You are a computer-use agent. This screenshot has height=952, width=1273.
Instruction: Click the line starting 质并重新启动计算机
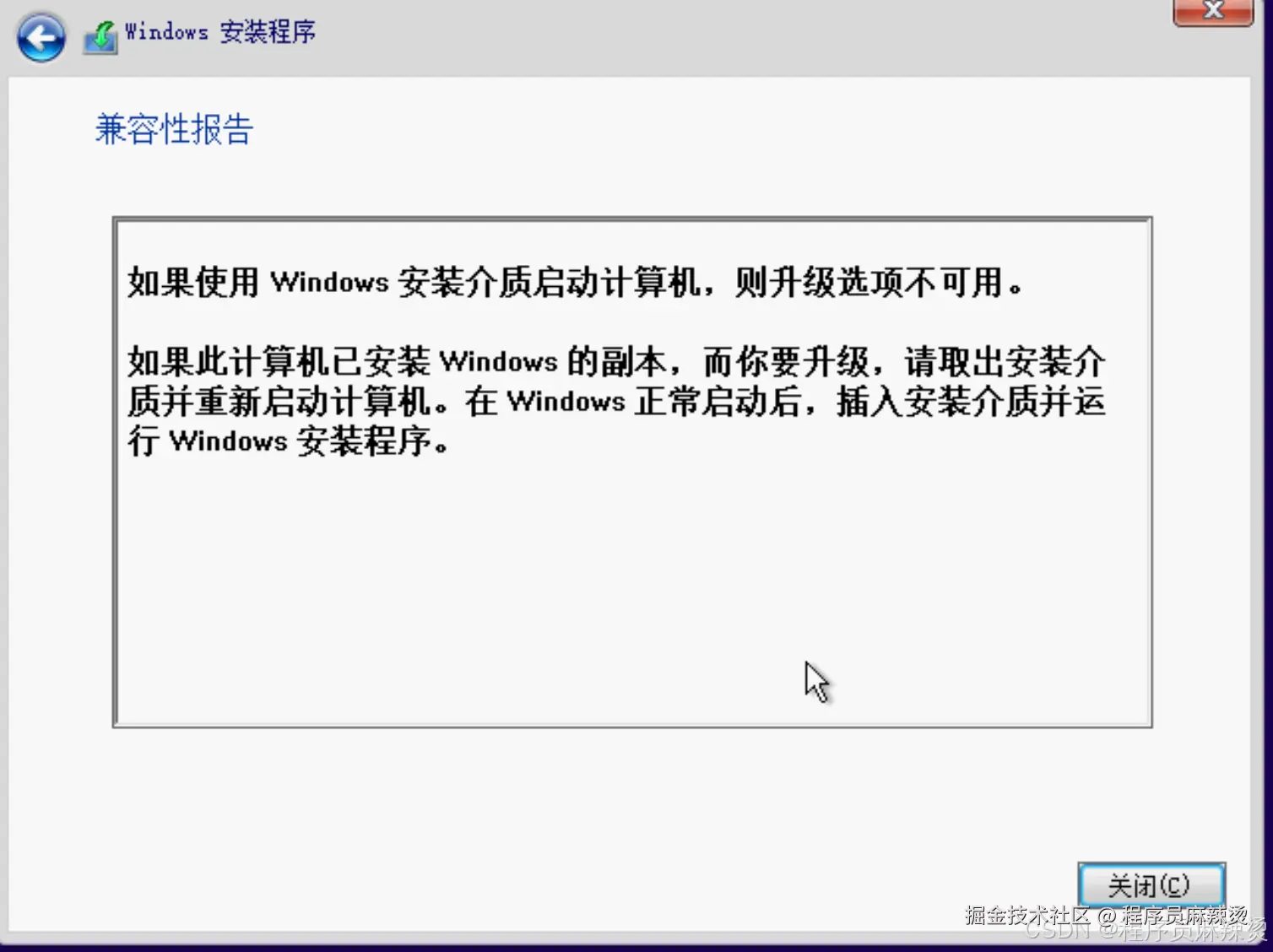(616, 402)
